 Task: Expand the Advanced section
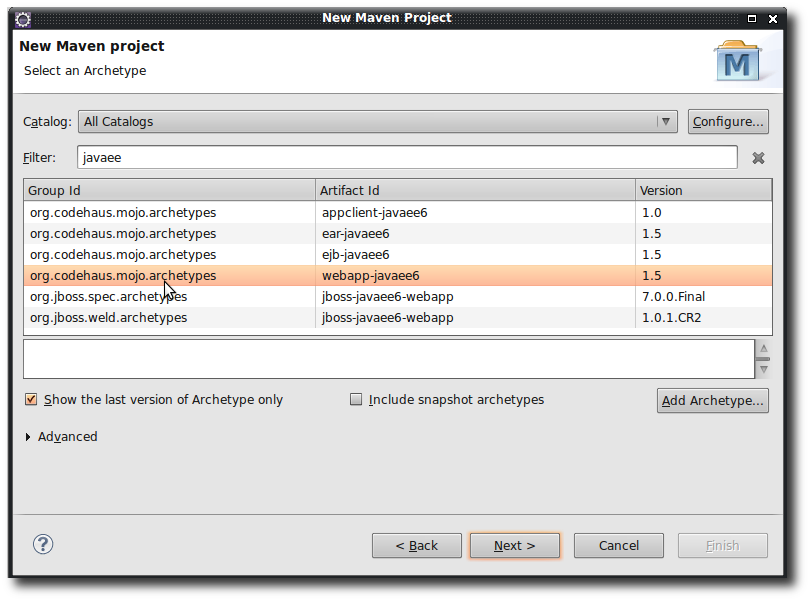pyautogui.click(x=61, y=436)
